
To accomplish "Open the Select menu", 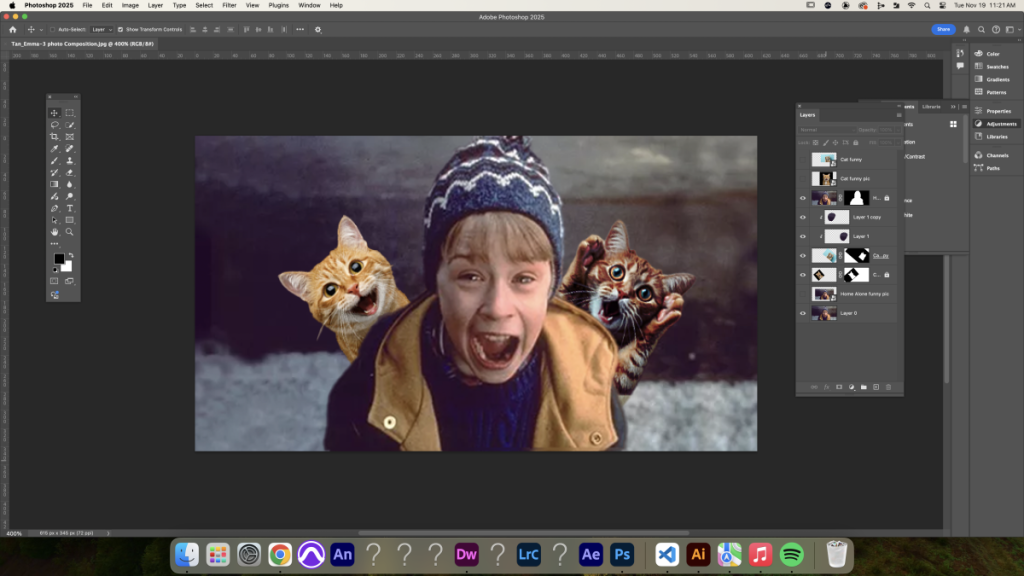I will pos(204,5).
